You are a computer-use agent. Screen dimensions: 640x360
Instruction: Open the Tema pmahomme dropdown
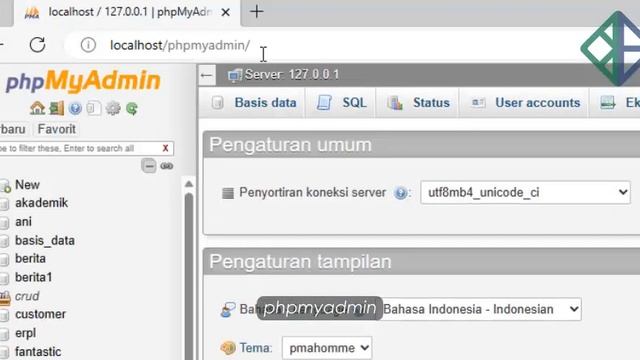coord(327,348)
